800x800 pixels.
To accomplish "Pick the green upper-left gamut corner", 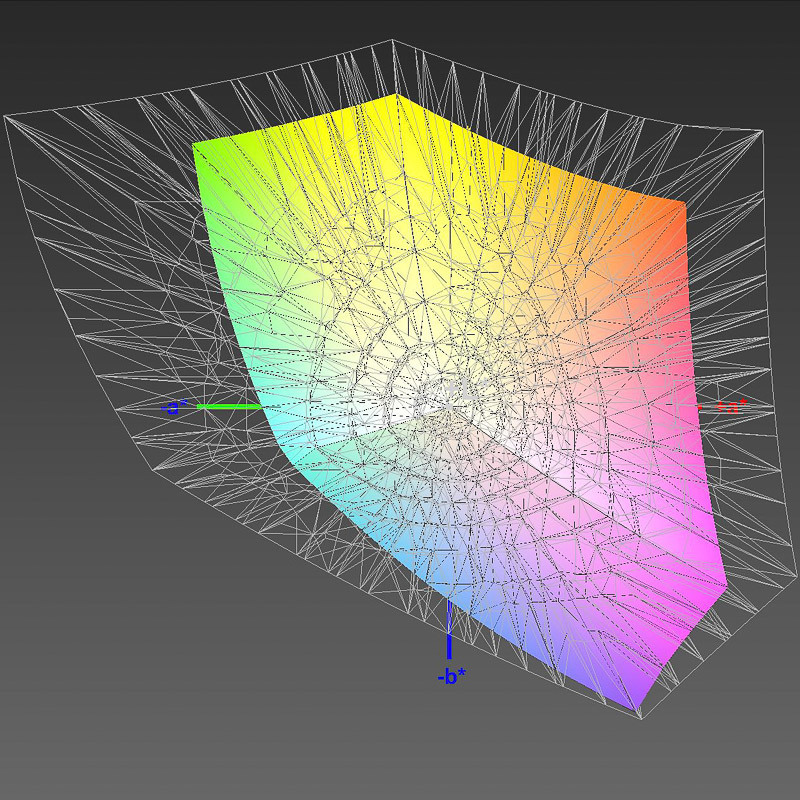I will [x=196, y=147].
